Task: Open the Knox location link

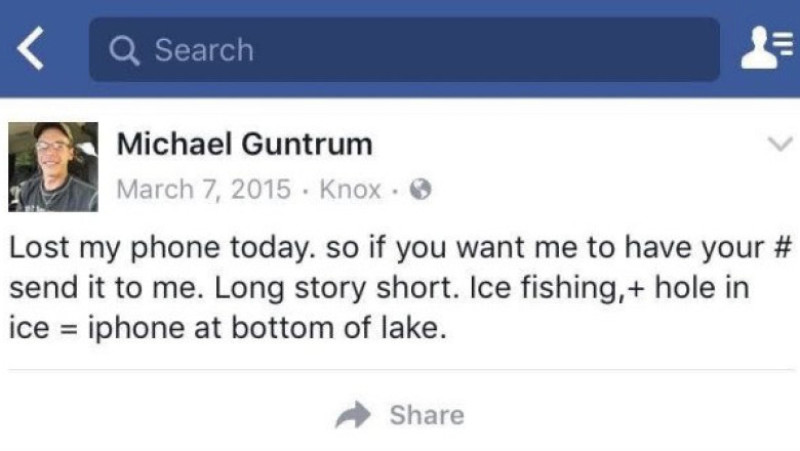Action: 350,190
